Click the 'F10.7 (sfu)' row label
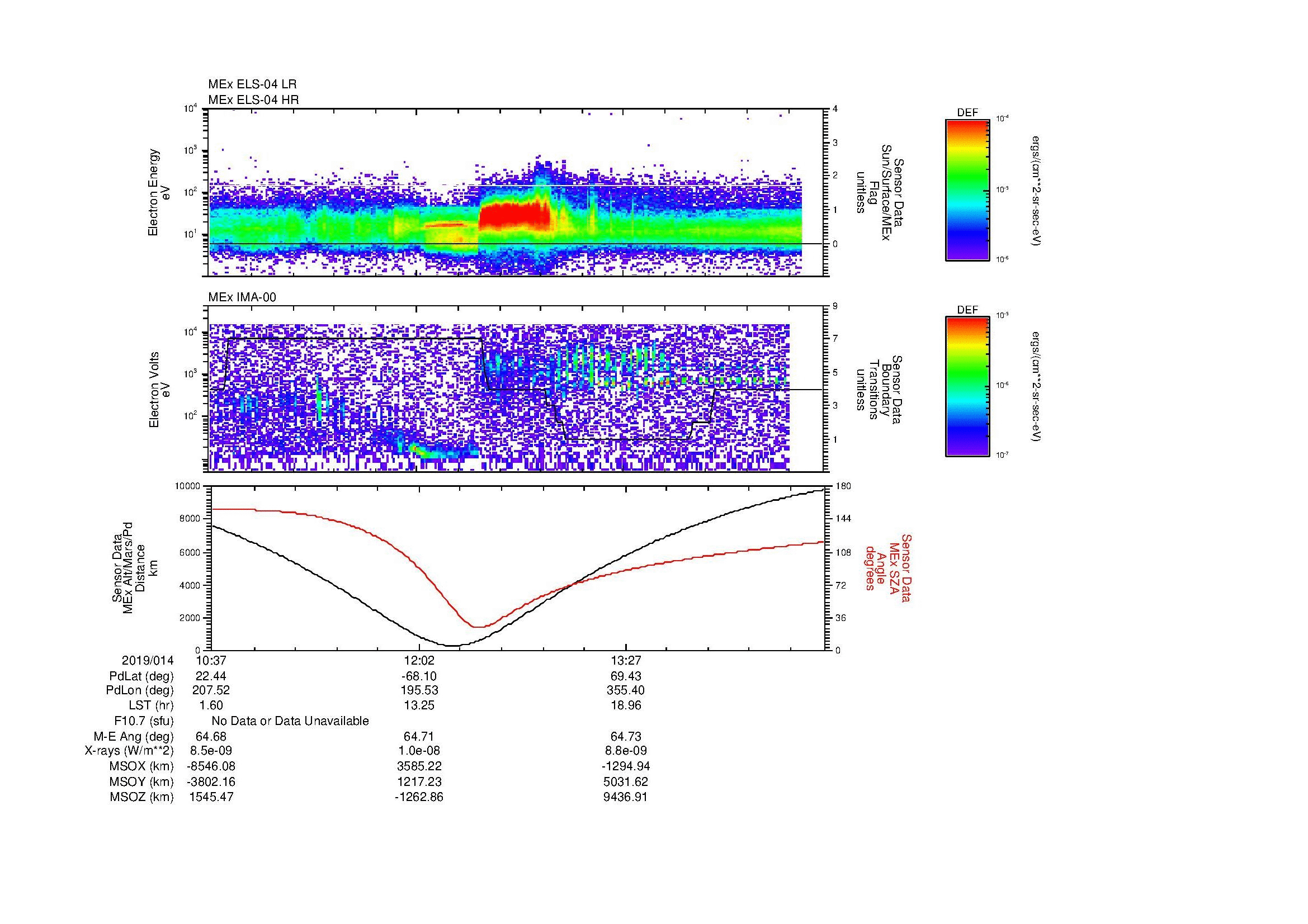 [144, 721]
